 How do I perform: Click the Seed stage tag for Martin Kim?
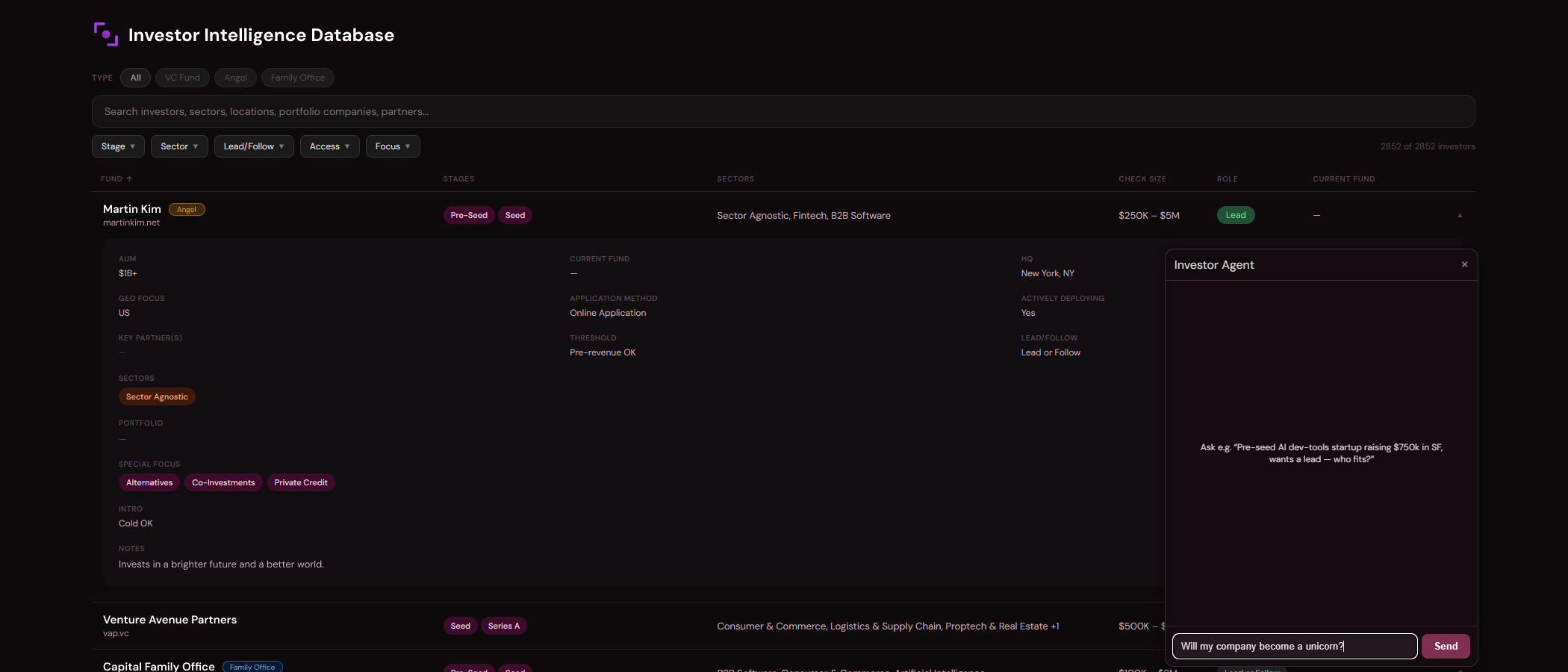pyautogui.click(x=515, y=215)
